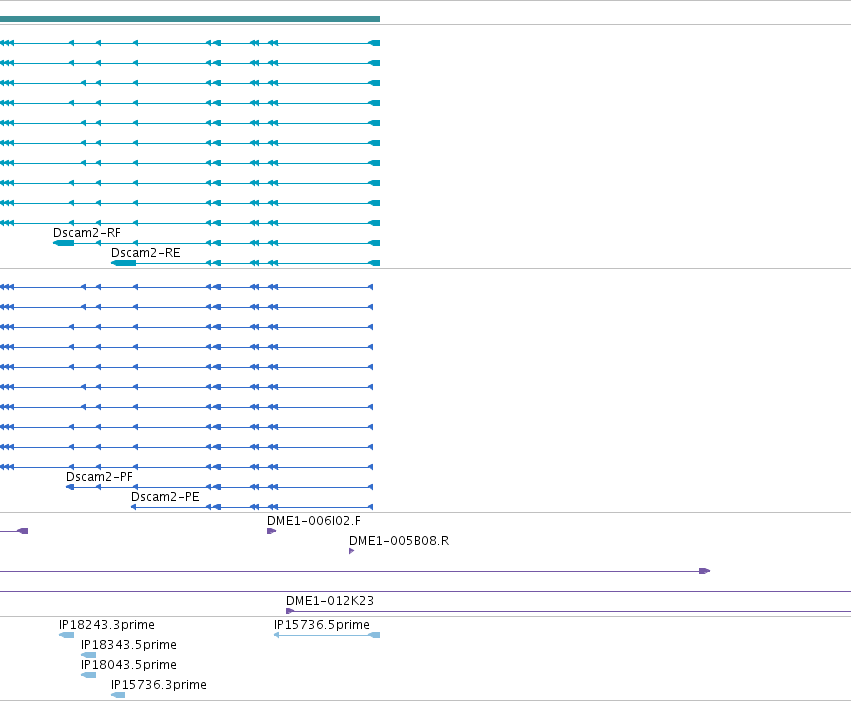The height and width of the screenshot is (701, 851).
Task: Click the topmost protein track's right-end arrow
Action: pos(371,287)
